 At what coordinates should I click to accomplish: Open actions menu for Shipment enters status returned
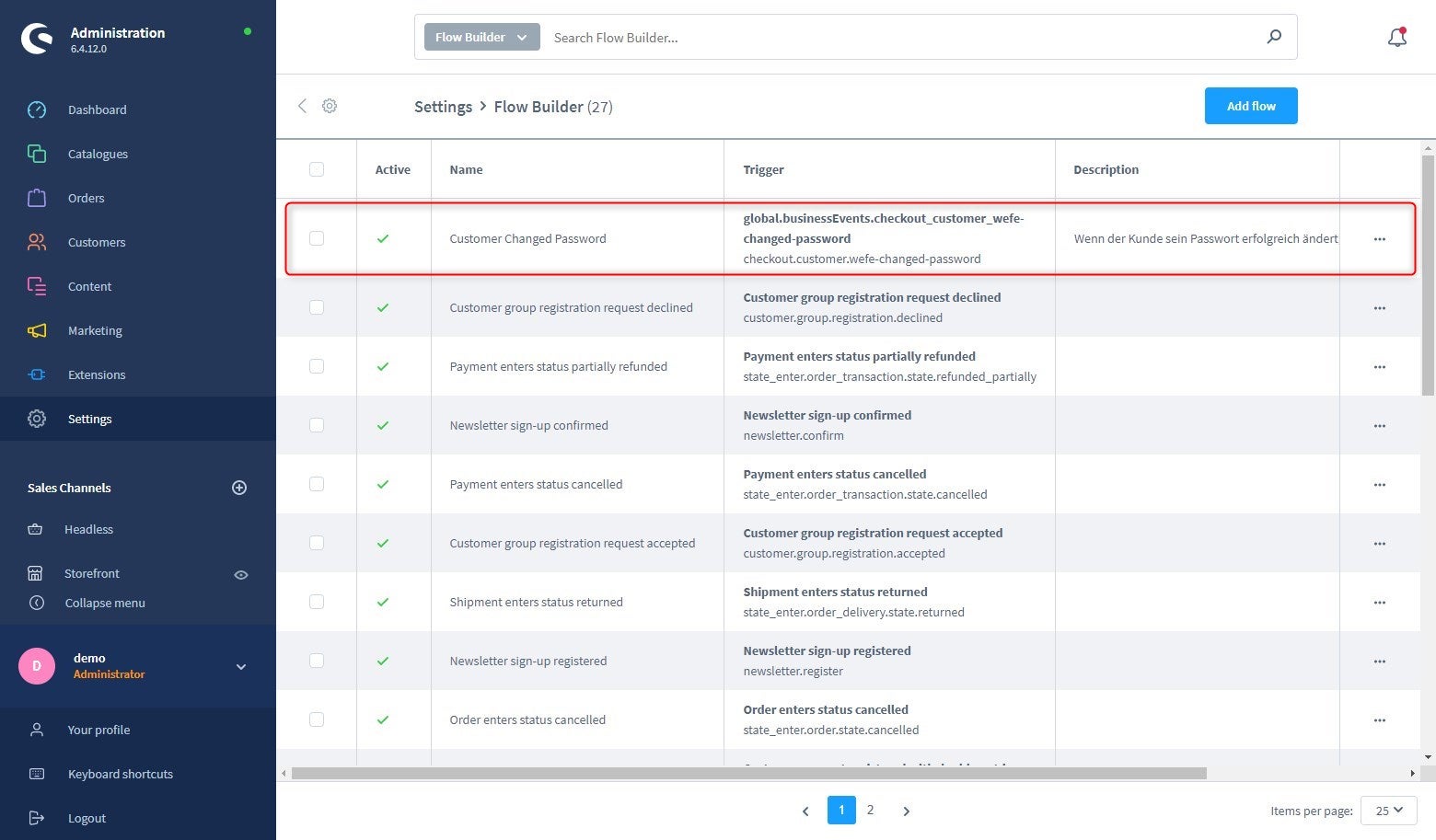coord(1379,603)
